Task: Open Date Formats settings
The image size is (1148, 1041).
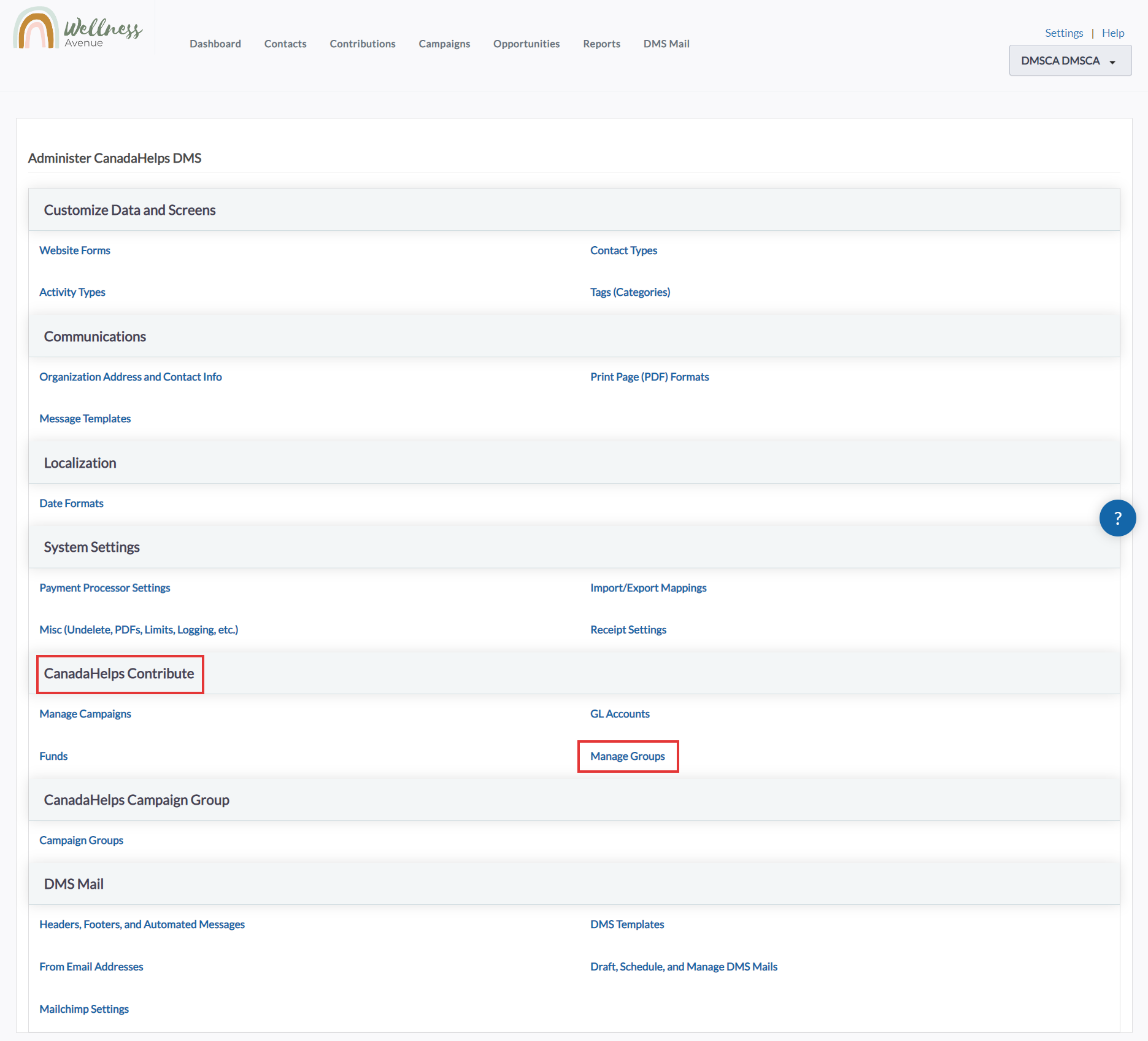Action: tap(71, 503)
